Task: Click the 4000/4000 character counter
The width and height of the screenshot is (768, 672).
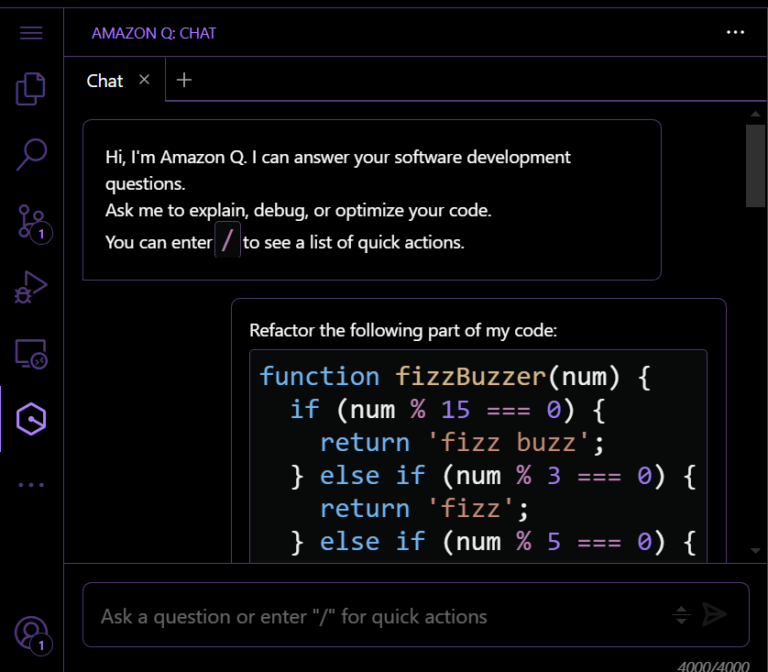Action: point(713,666)
